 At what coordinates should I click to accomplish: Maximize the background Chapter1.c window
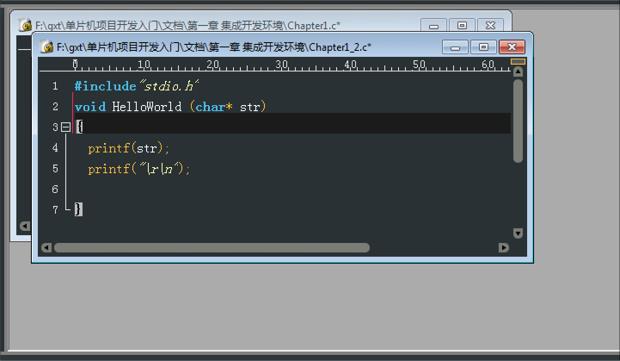click(462, 25)
